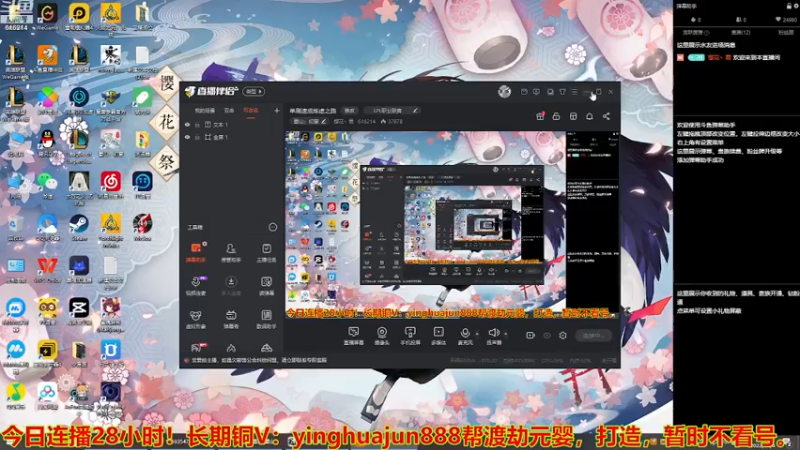Add a camera source
800x450 pixels.
[382, 336]
